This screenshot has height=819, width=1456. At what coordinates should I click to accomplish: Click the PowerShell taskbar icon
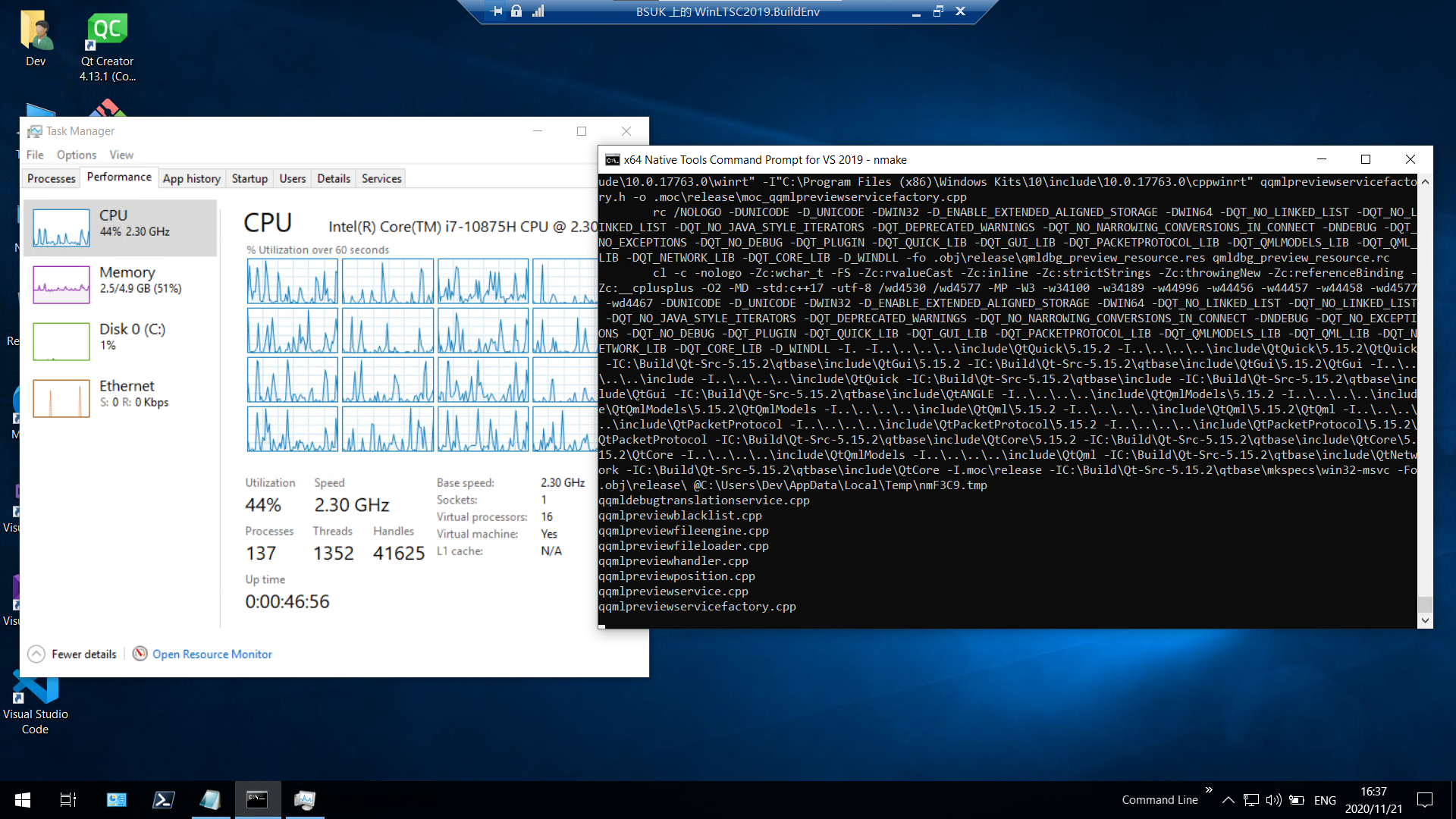(x=163, y=799)
